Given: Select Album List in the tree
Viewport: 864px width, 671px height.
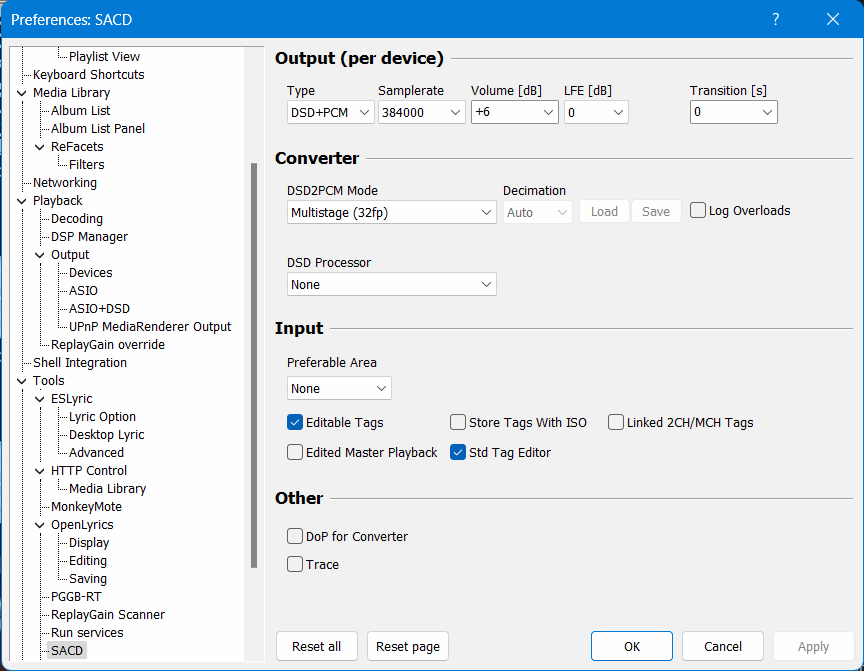Looking at the screenshot, I should pyautogui.click(x=80, y=111).
